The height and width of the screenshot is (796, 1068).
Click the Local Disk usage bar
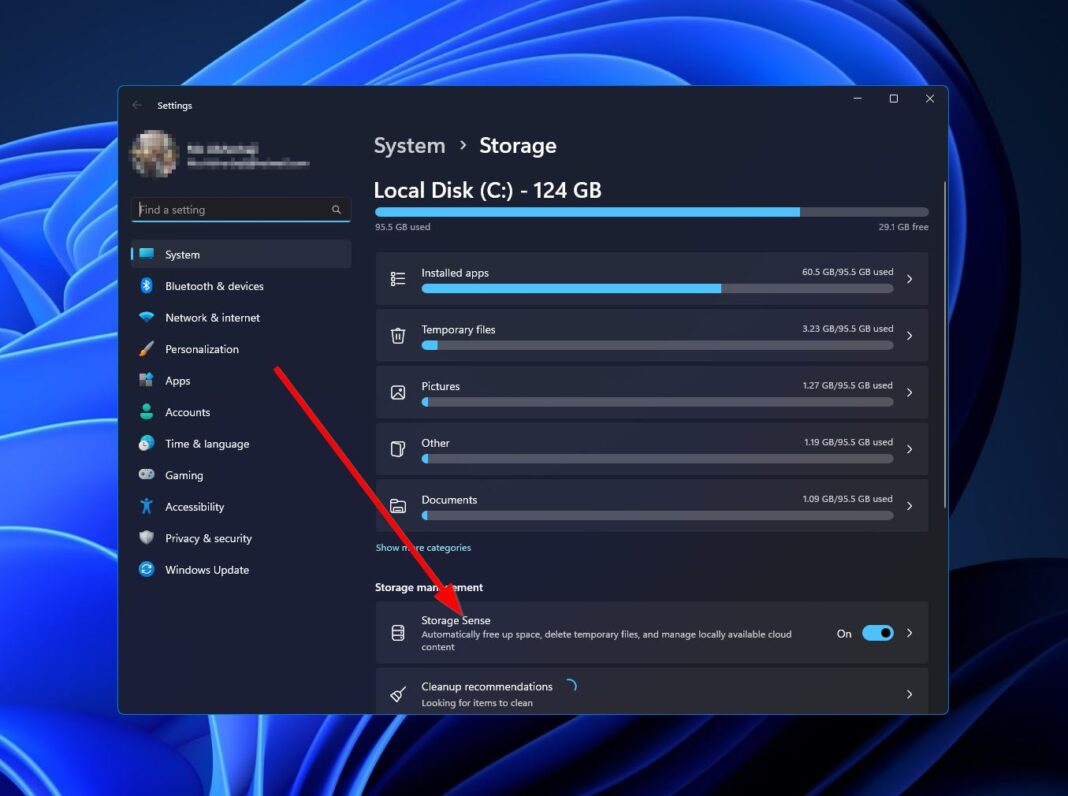click(650, 211)
